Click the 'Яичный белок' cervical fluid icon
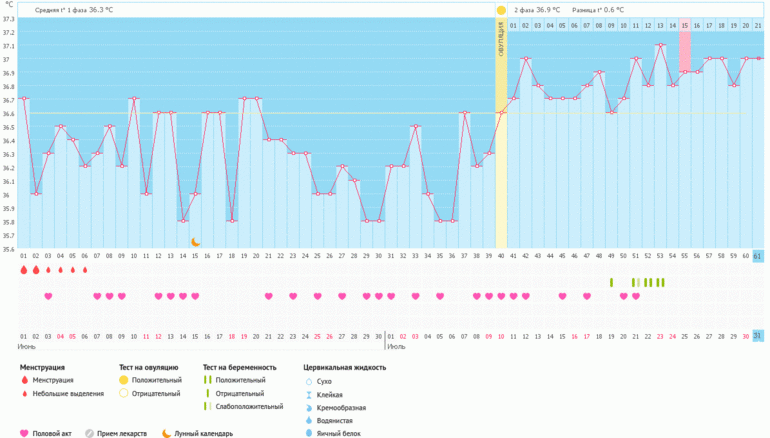The image size is (770, 438). pyautogui.click(x=306, y=433)
